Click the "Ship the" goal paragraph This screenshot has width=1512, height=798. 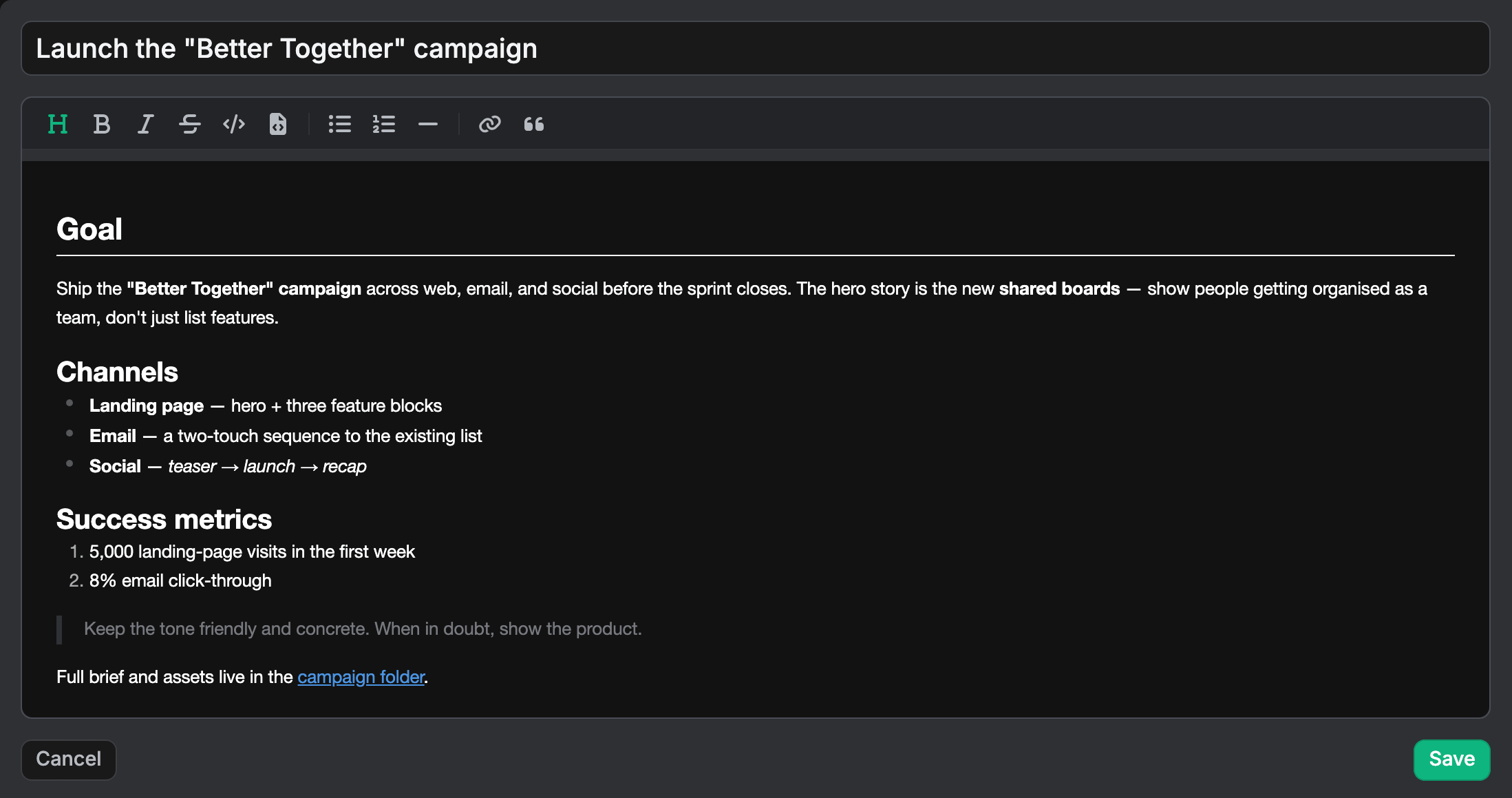point(756,303)
